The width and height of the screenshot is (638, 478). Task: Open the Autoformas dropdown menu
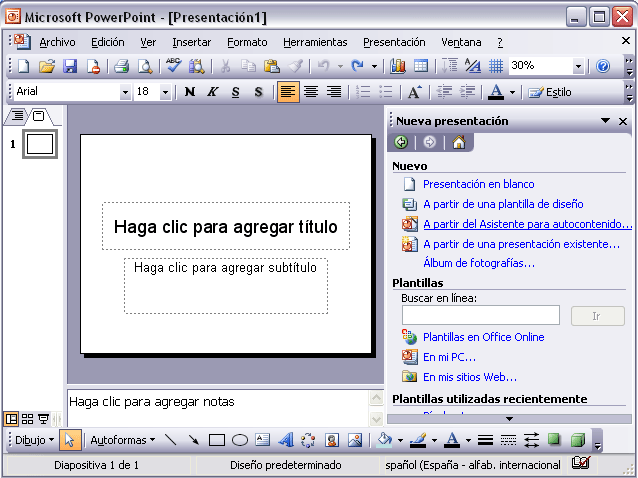[122, 440]
